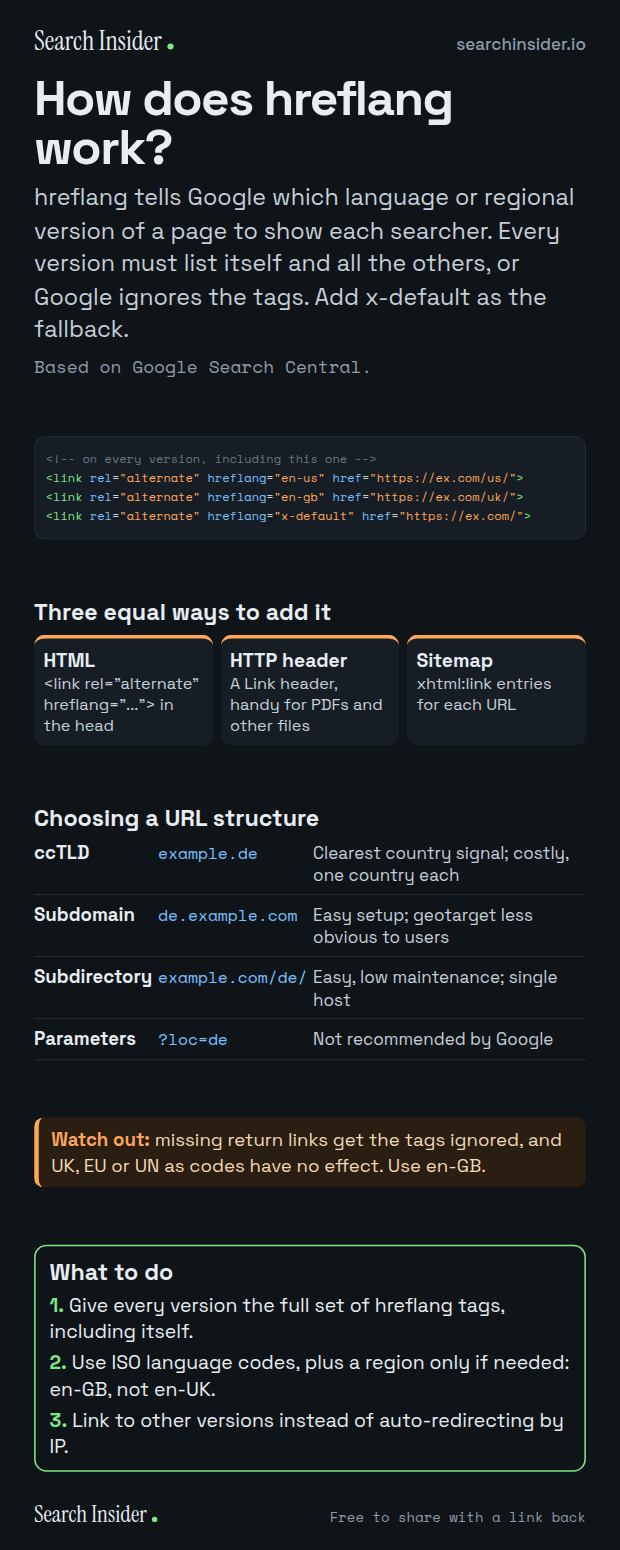Select the hreflang="en-us" code line
This screenshot has height=1550, width=620.
tap(284, 479)
